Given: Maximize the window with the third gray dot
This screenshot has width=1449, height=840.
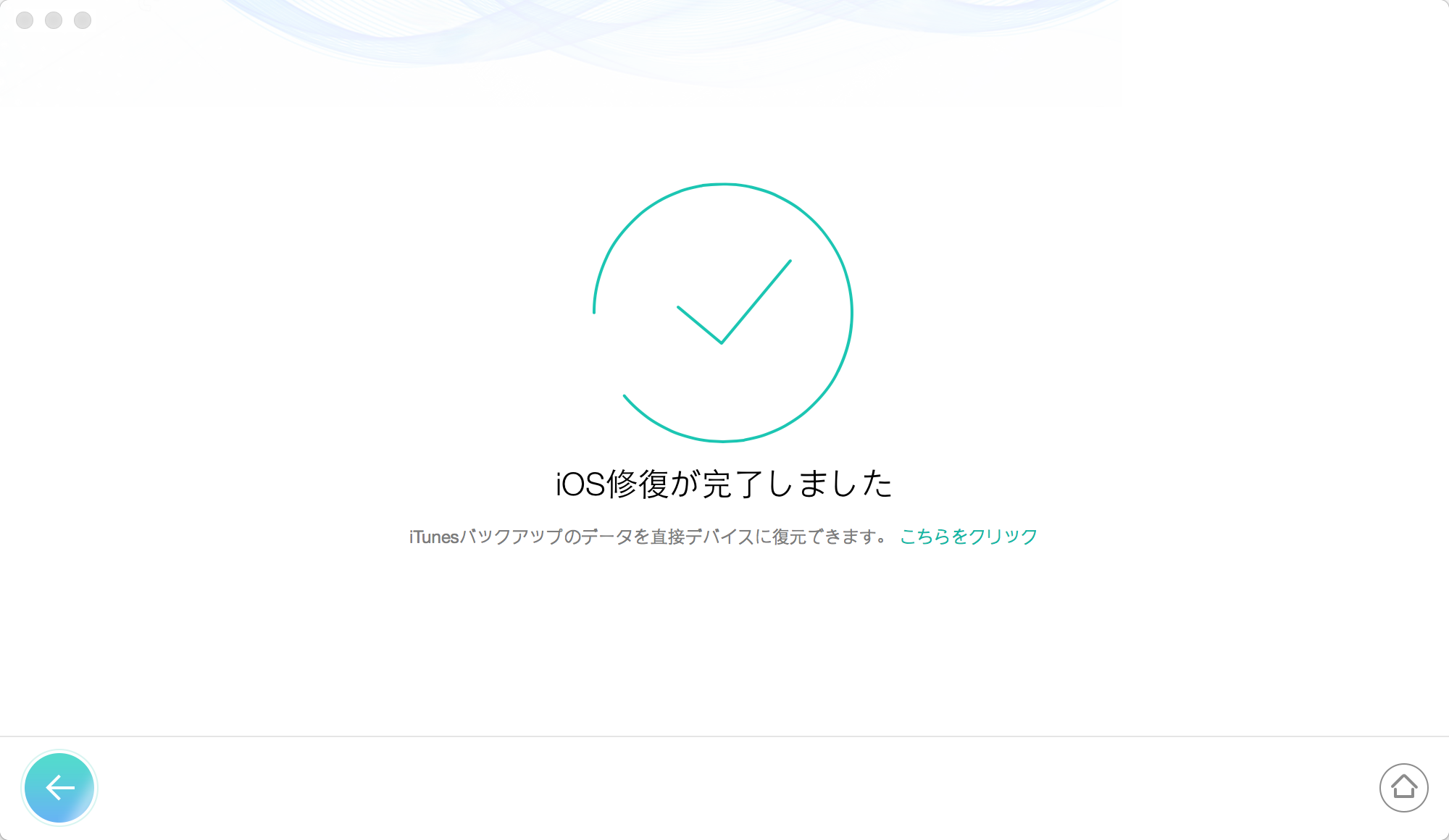Looking at the screenshot, I should (x=83, y=20).
